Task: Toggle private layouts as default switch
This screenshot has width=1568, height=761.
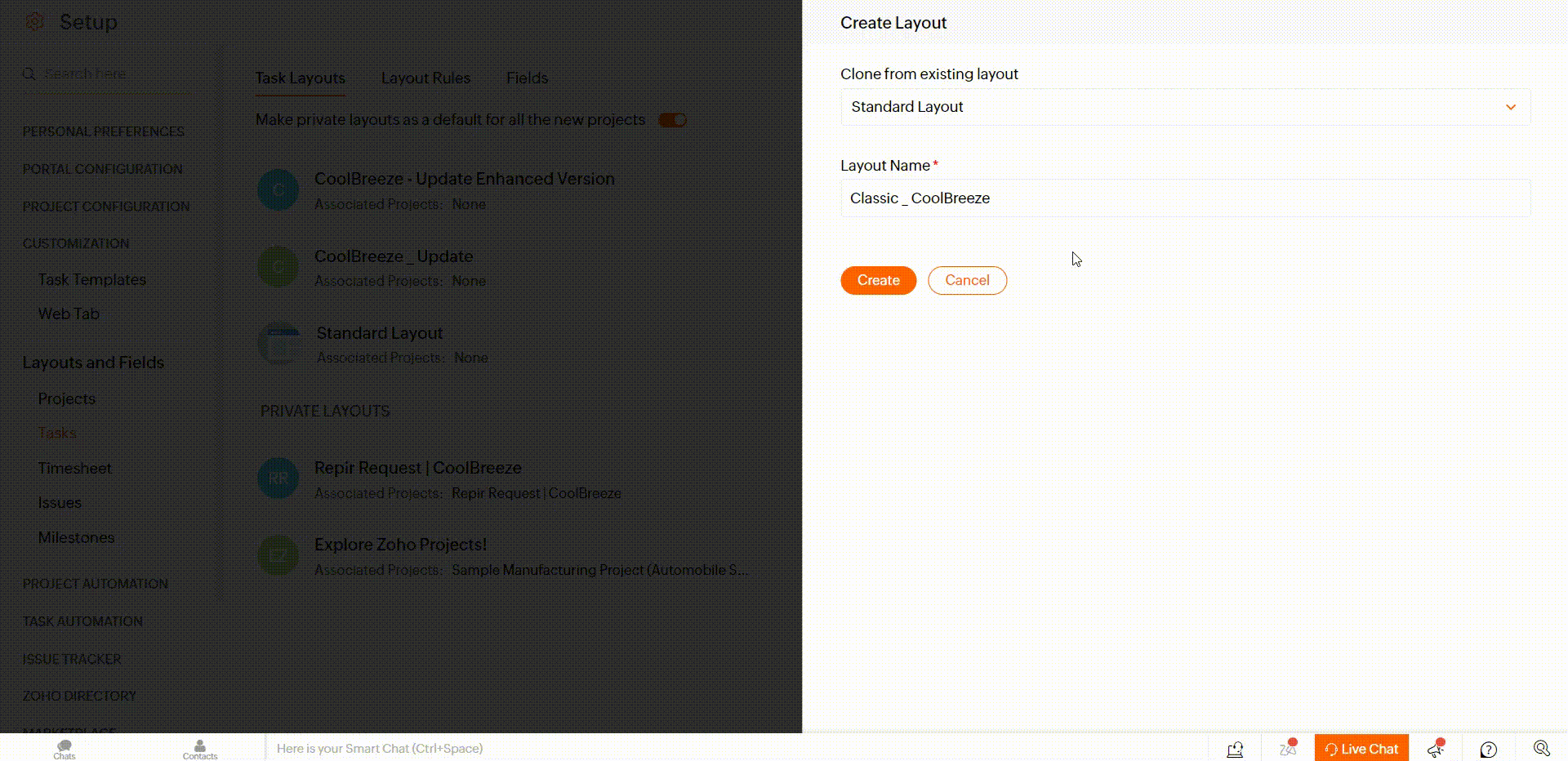Action: coord(673,120)
